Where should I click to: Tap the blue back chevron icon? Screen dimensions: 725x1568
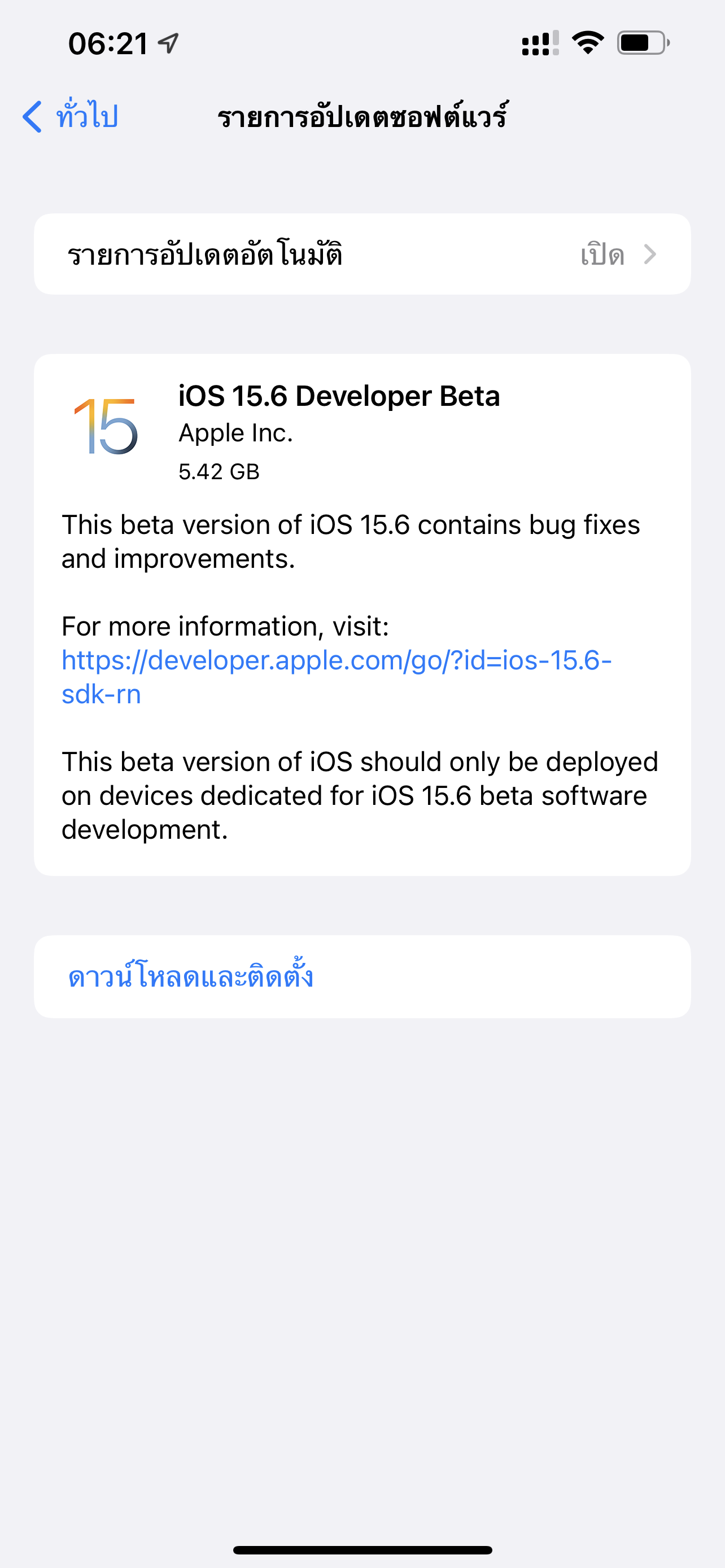[32, 116]
